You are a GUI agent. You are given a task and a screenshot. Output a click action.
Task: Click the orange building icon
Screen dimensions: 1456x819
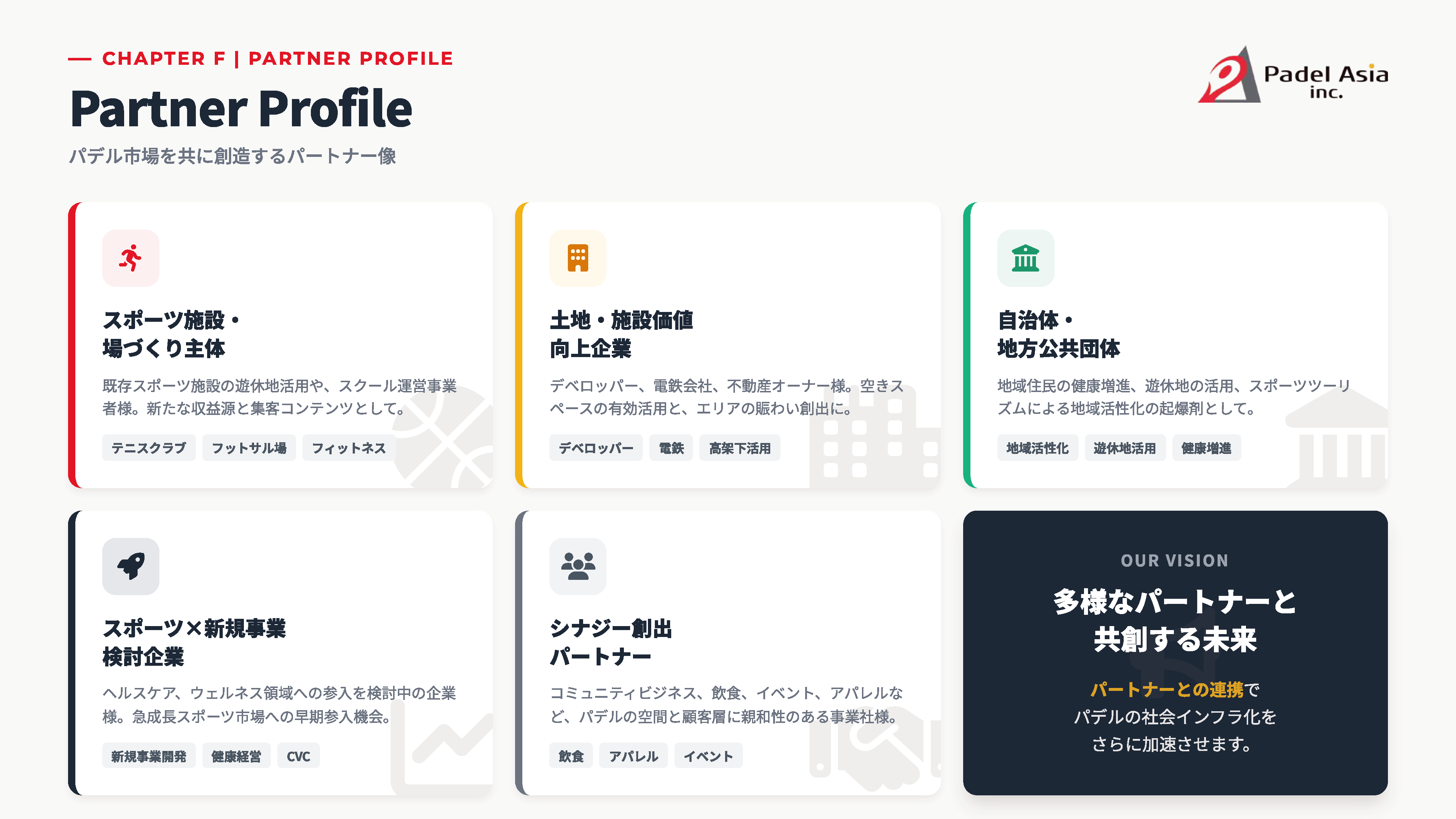tap(578, 258)
